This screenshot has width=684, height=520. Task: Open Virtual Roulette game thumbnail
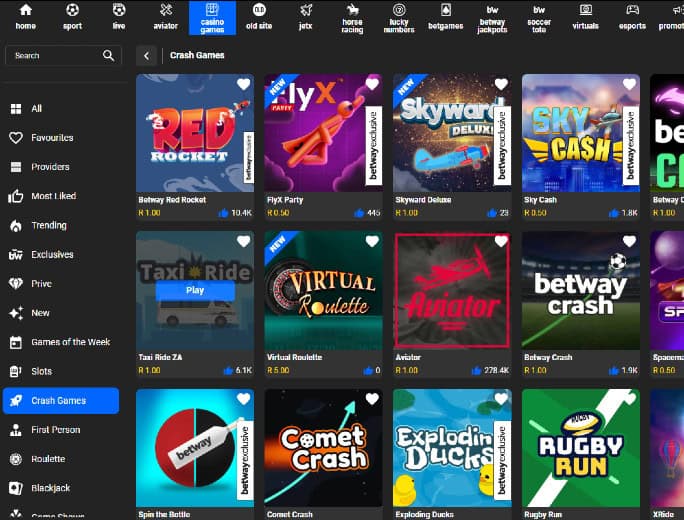pyautogui.click(x=323, y=291)
